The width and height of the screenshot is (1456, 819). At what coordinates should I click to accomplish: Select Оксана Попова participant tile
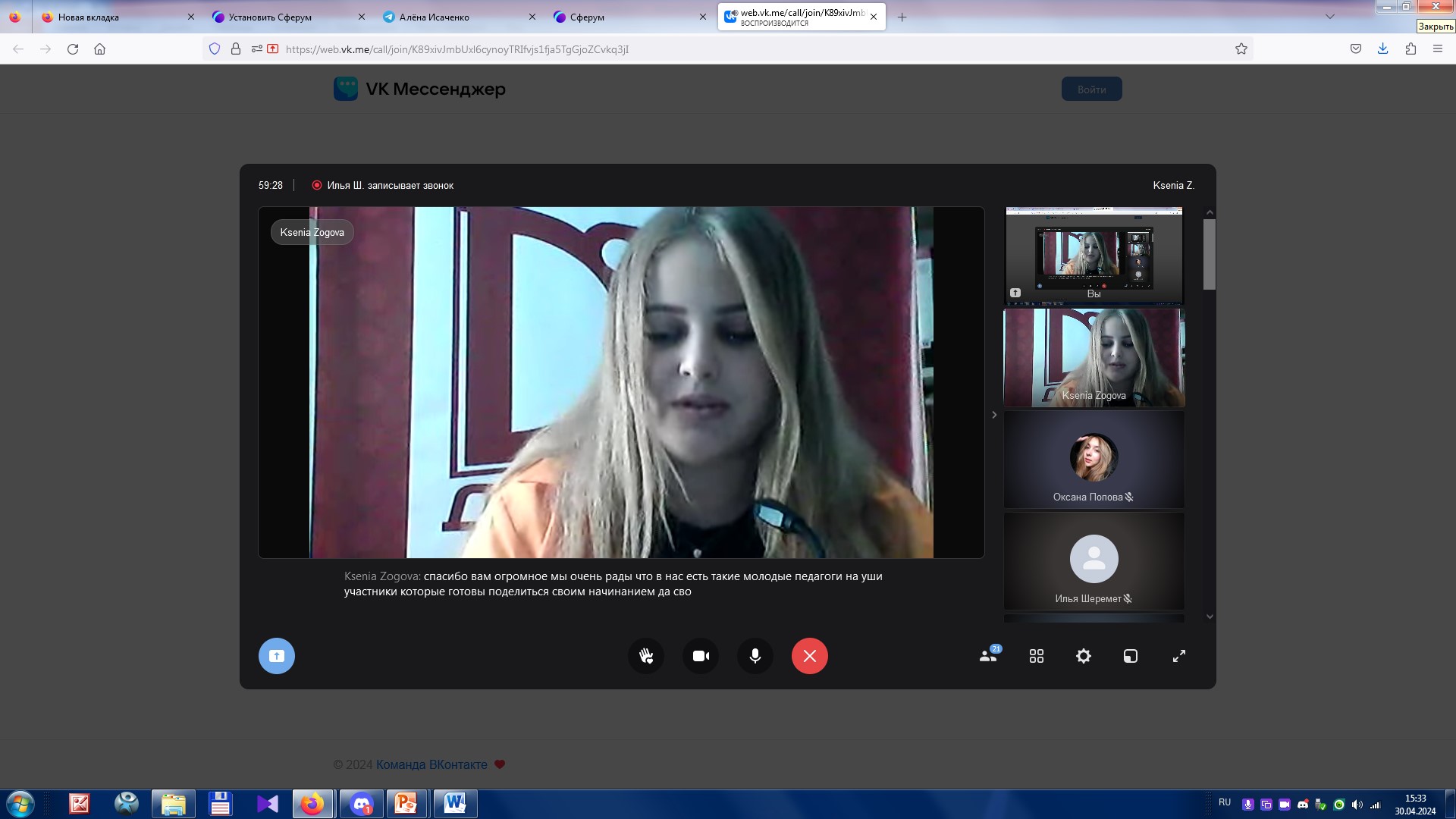pyautogui.click(x=1094, y=460)
